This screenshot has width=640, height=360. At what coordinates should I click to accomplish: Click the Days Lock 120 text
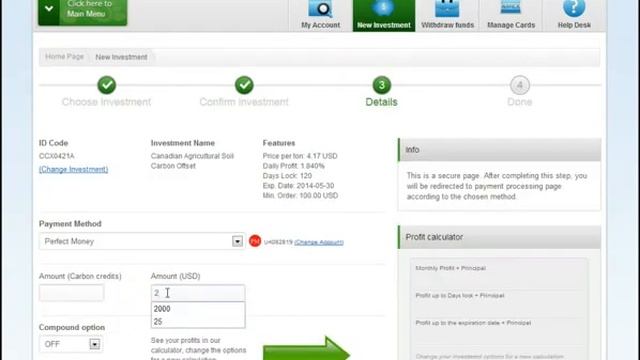tap(287, 176)
